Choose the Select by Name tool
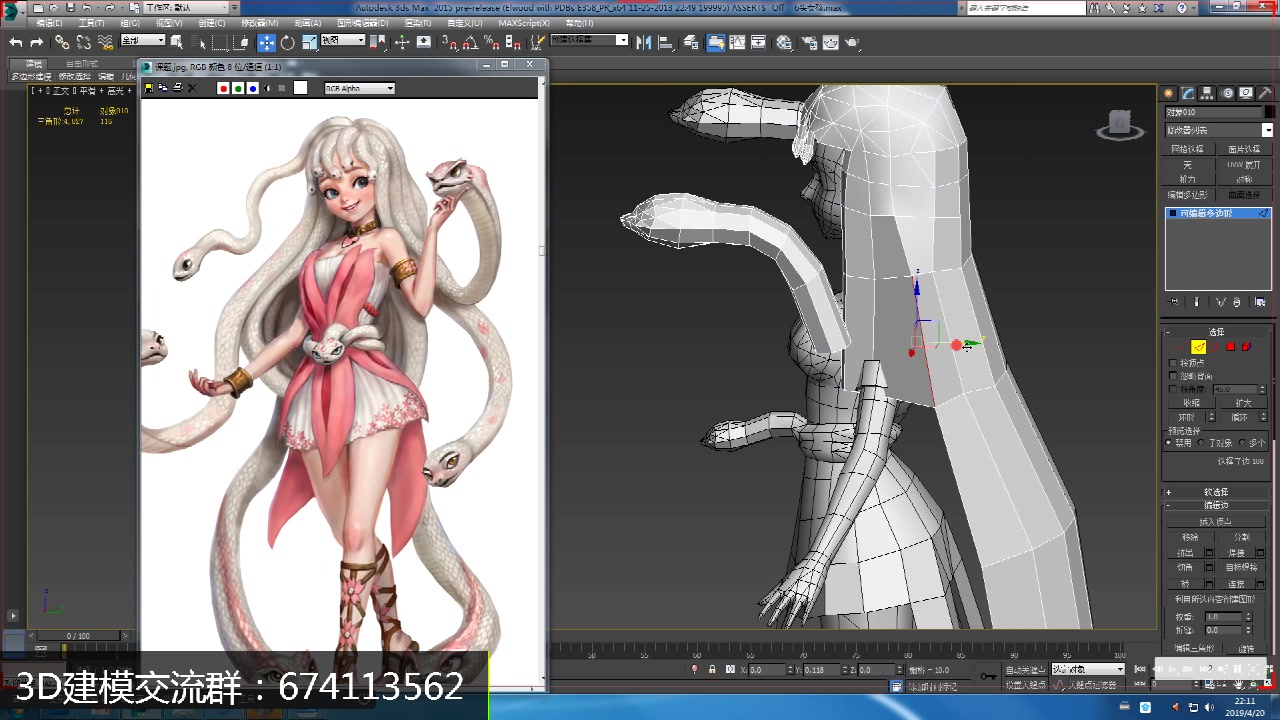 click(198, 42)
